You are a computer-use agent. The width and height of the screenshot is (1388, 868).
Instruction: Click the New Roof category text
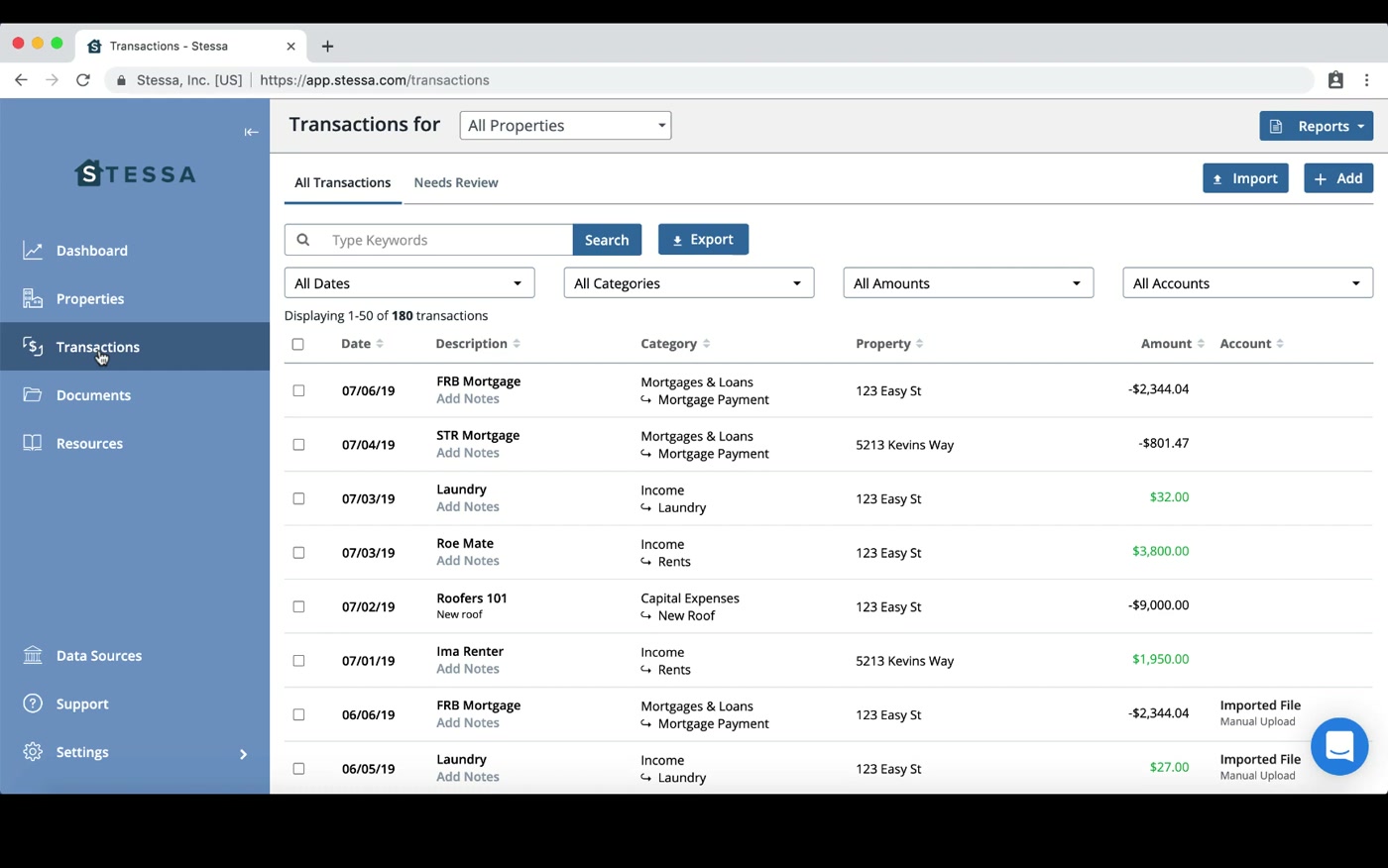click(x=686, y=615)
